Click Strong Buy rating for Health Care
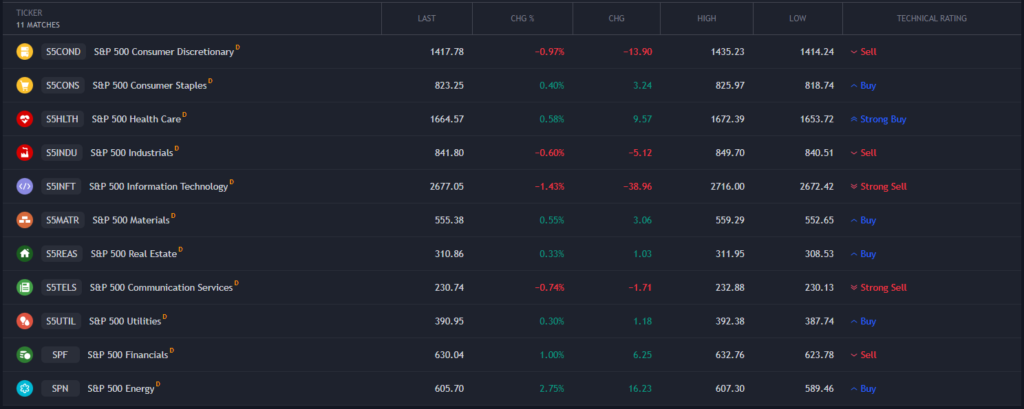Screen dimensions: 1024x409 [883, 119]
